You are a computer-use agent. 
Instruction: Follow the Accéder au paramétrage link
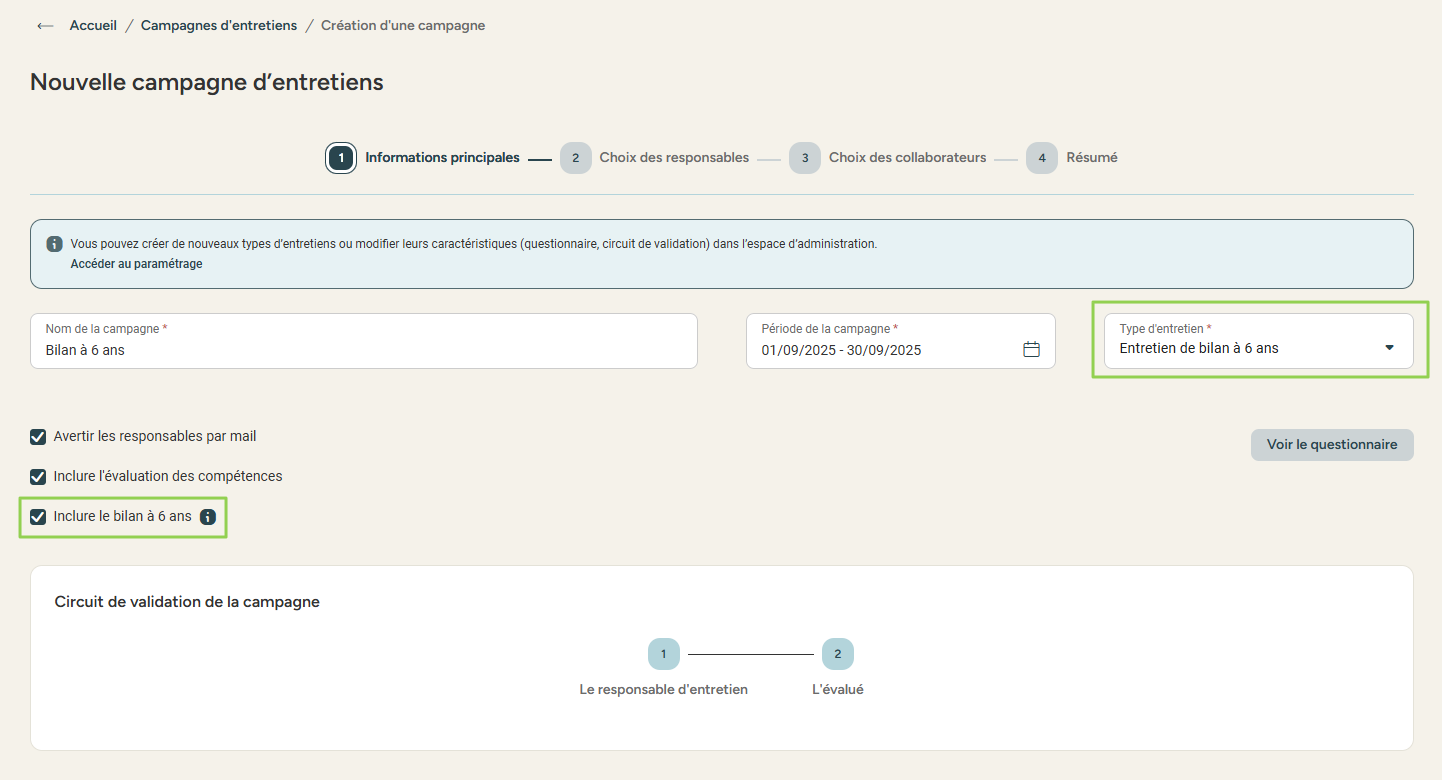click(x=136, y=264)
